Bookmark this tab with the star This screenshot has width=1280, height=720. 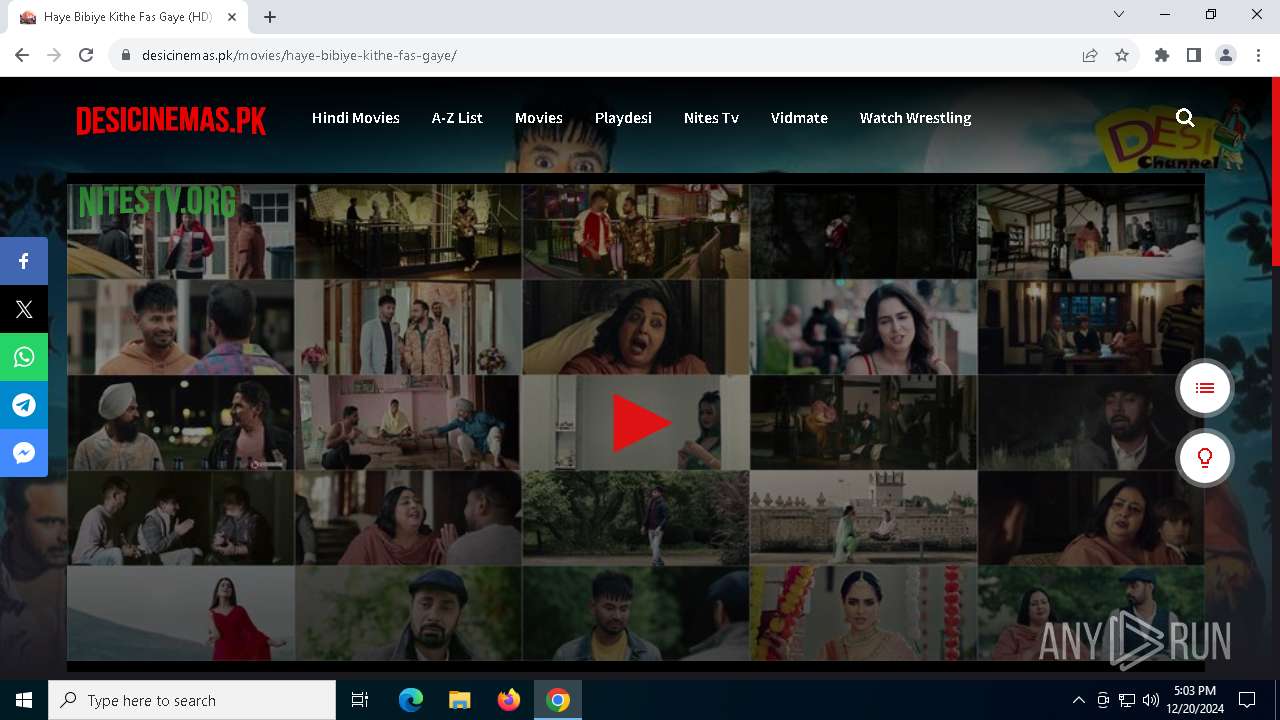coord(1122,55)
